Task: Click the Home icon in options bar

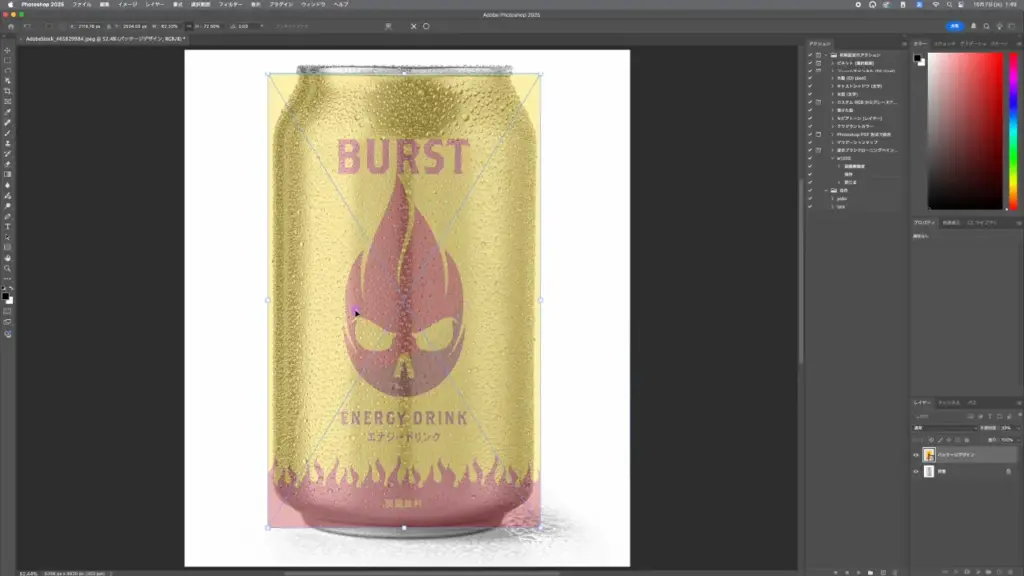Action: click(x=9, y=26)
